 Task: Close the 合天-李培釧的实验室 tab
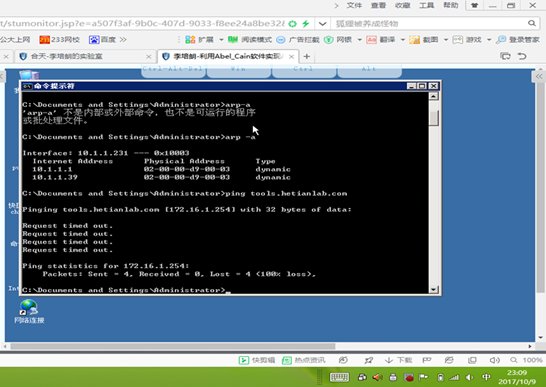pos(149,56)
